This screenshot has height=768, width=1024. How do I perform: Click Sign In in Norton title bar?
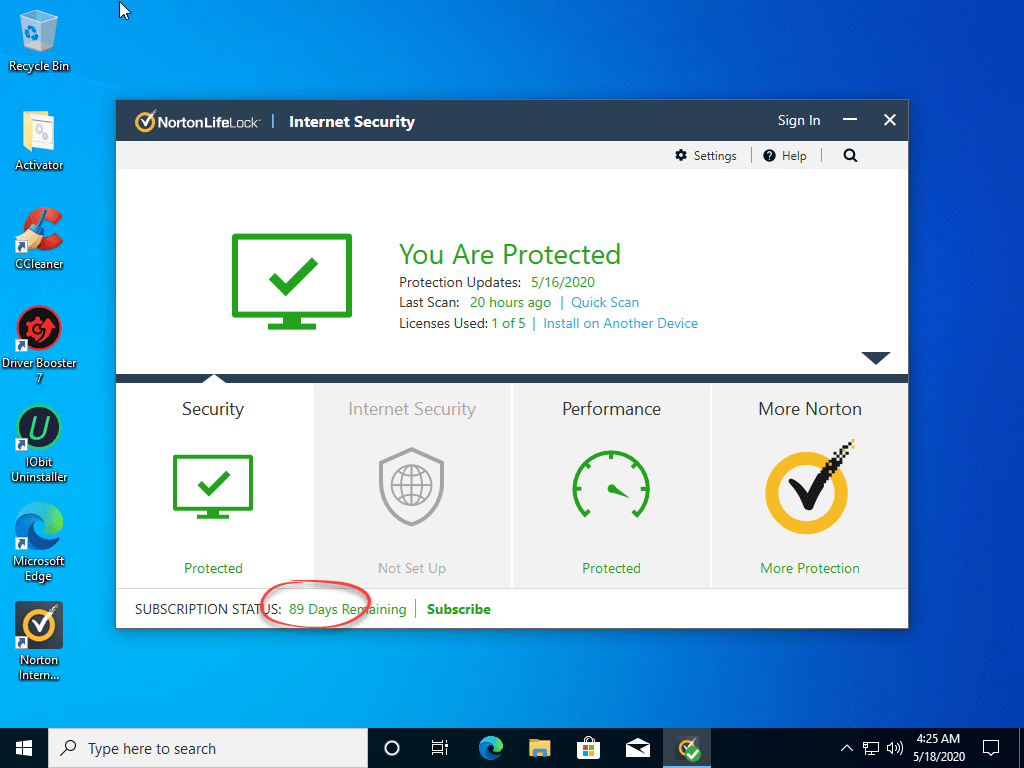coord(799,120)
